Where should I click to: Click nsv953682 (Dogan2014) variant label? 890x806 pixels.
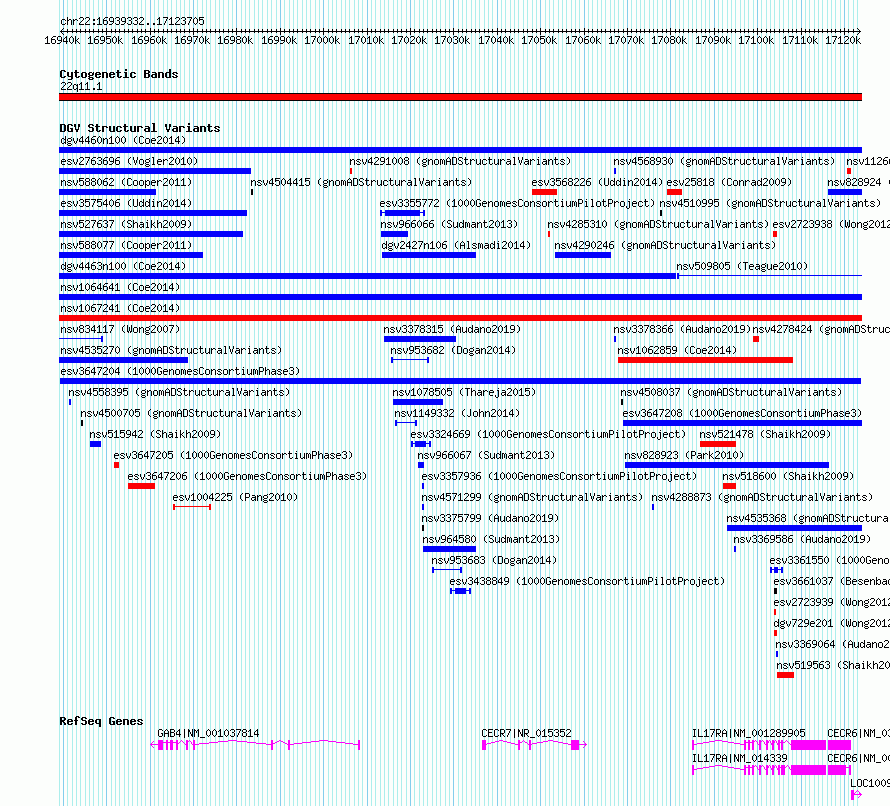click(x=453, y=350)
